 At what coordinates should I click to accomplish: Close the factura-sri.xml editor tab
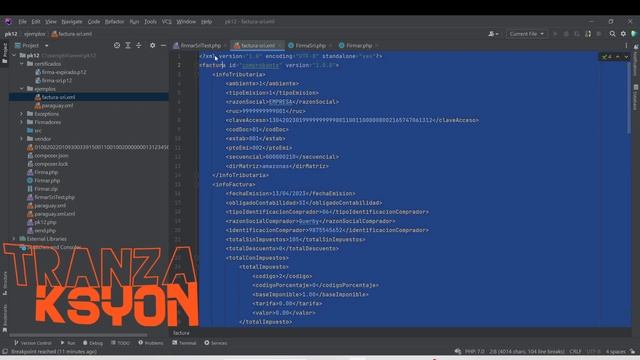[280, 45]
